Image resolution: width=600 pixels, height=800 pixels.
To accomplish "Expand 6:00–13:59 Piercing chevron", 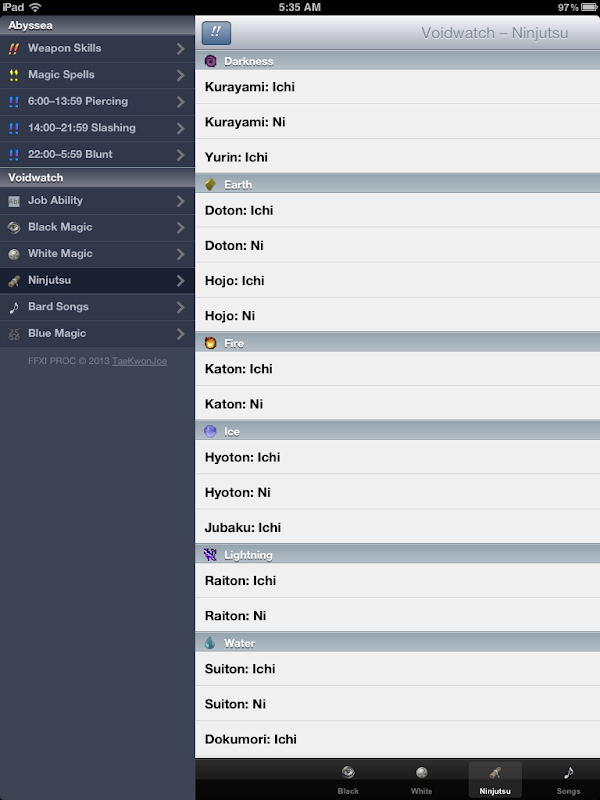I will pyautogui.click(x=181, y=102).
